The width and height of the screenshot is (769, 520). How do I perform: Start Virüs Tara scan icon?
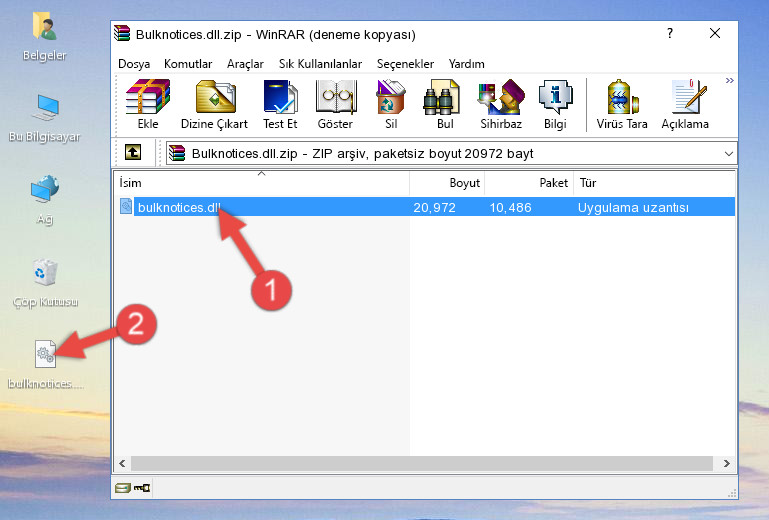(622, 104)
